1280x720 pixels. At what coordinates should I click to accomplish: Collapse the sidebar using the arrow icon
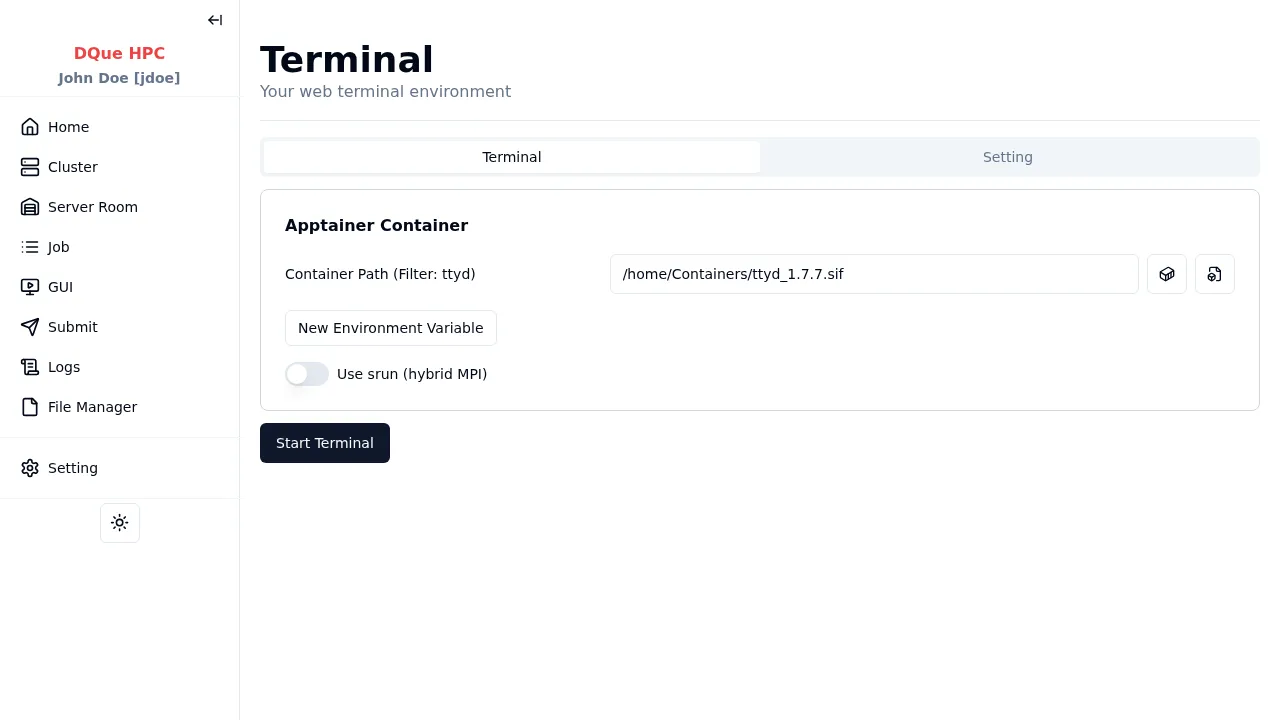215,20
